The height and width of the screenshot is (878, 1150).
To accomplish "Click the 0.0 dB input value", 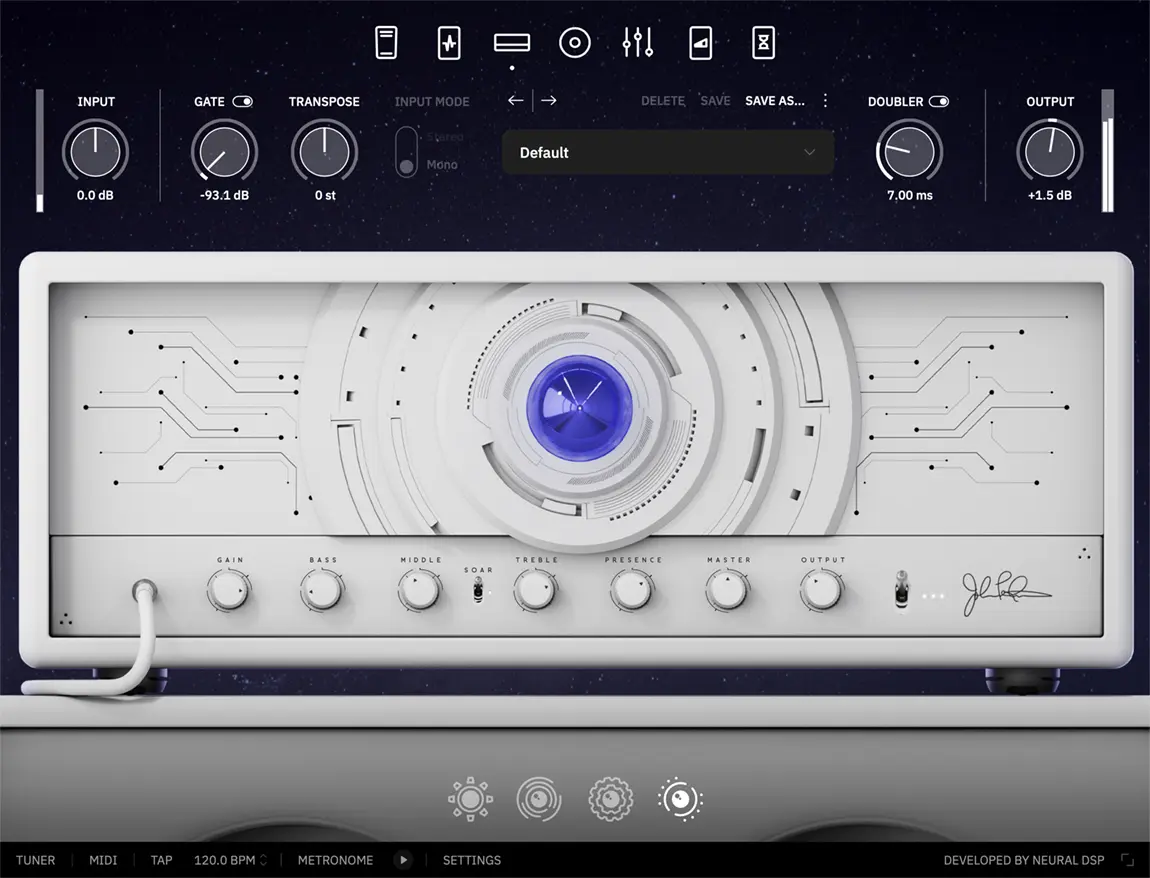I will click(x=95, y=195).
